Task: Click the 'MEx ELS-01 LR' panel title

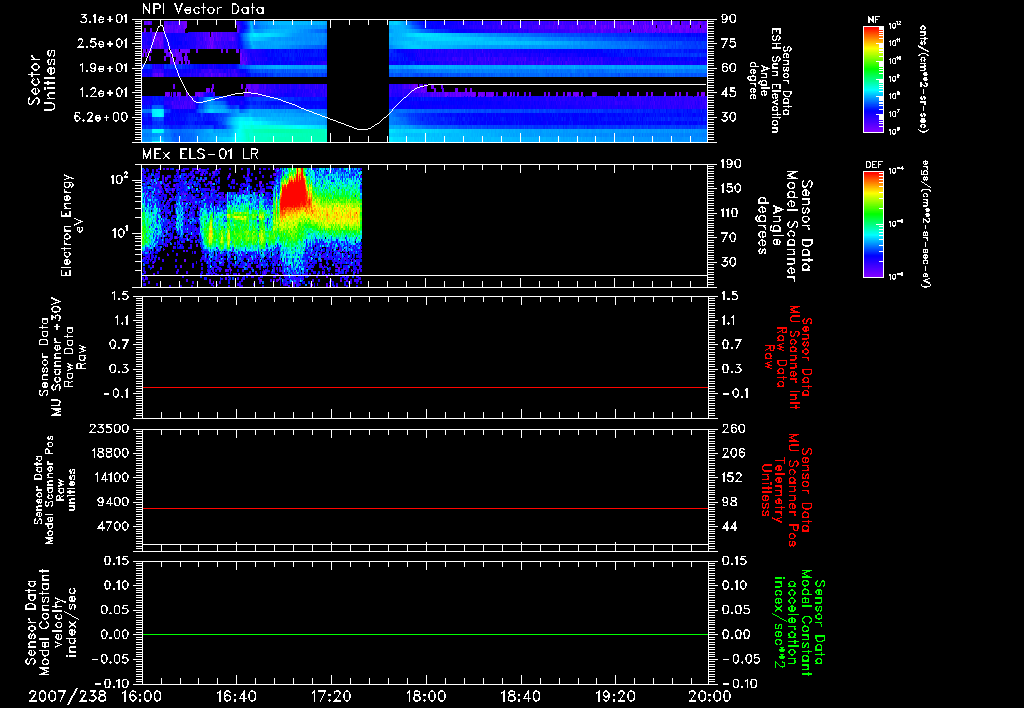Action: (x=200, y=154)
